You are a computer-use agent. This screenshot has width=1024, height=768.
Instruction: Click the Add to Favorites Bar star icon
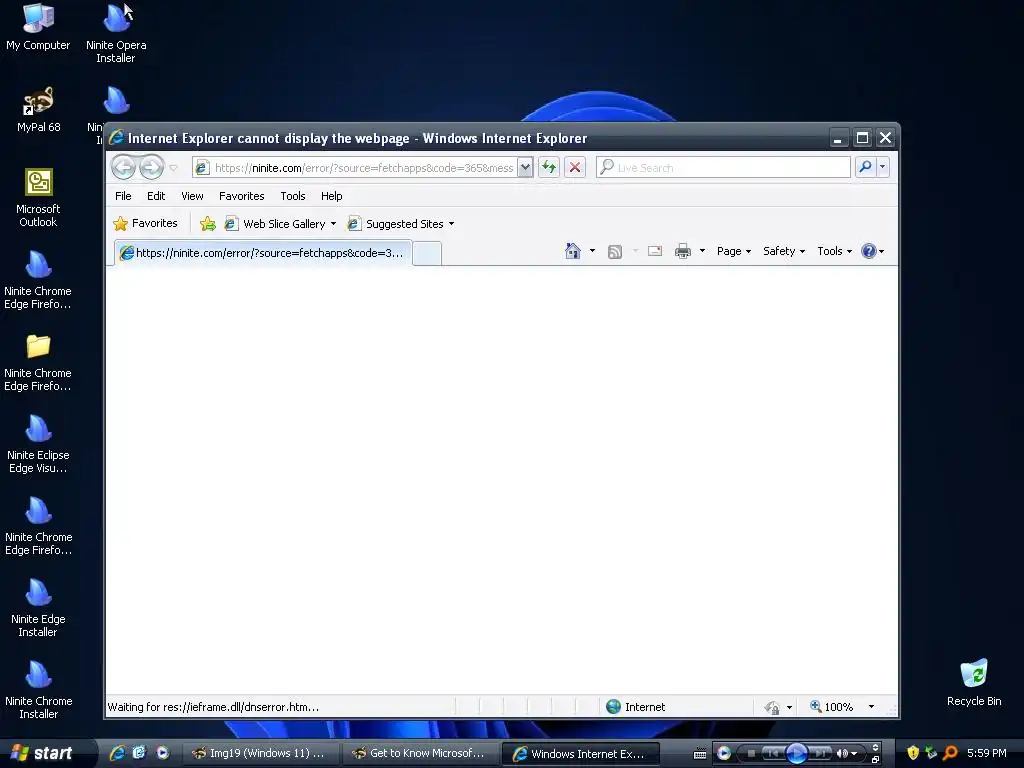point(208,224)
